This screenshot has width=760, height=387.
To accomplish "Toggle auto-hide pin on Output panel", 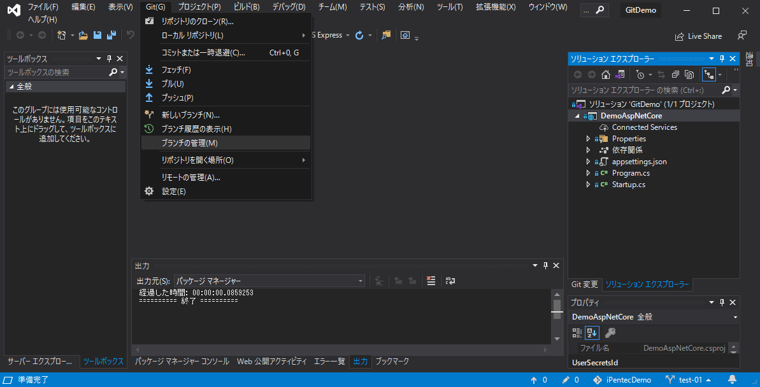I will coord(545,266).
